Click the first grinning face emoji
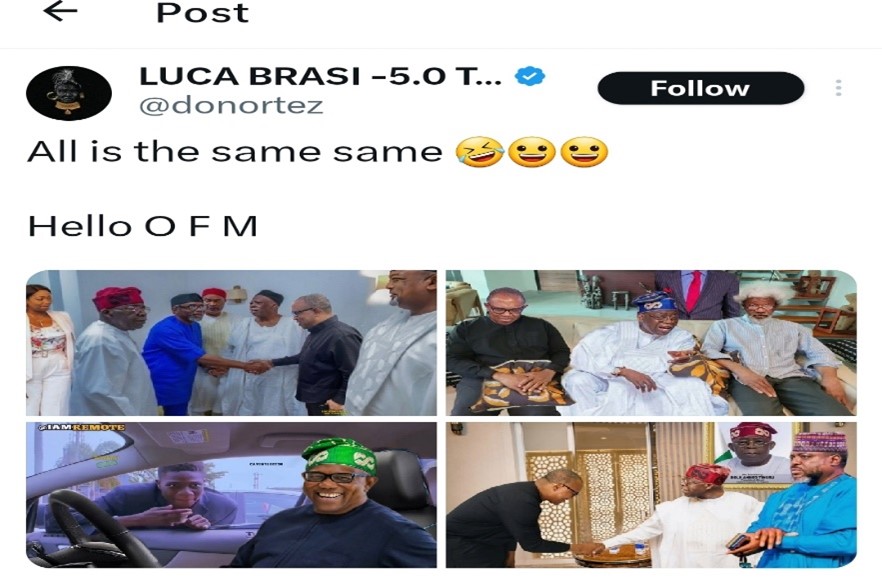Viewport: 882px width, 584px height. point(532,152)
